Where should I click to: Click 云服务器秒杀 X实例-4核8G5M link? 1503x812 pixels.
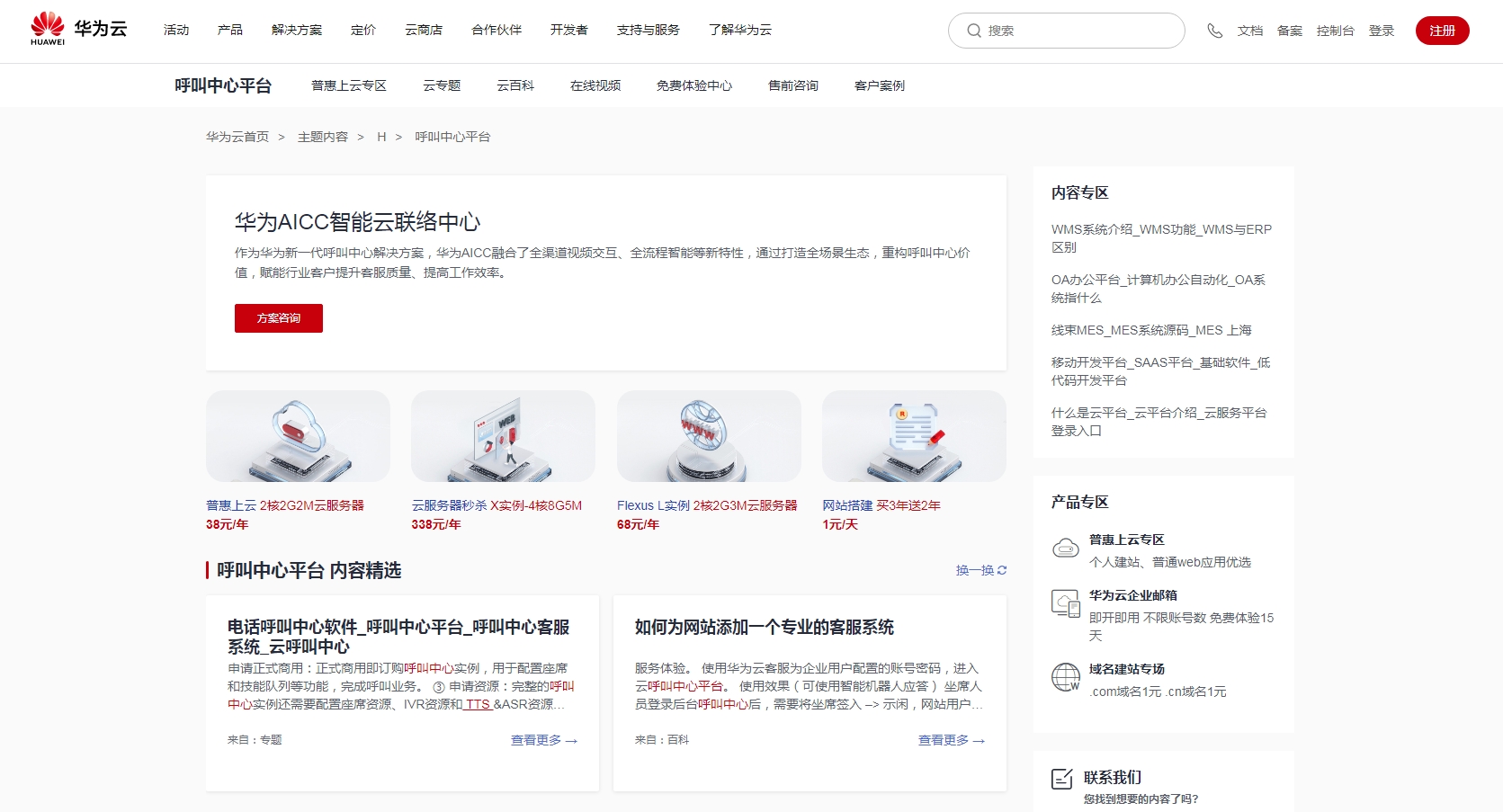click(x=497, y=505)
